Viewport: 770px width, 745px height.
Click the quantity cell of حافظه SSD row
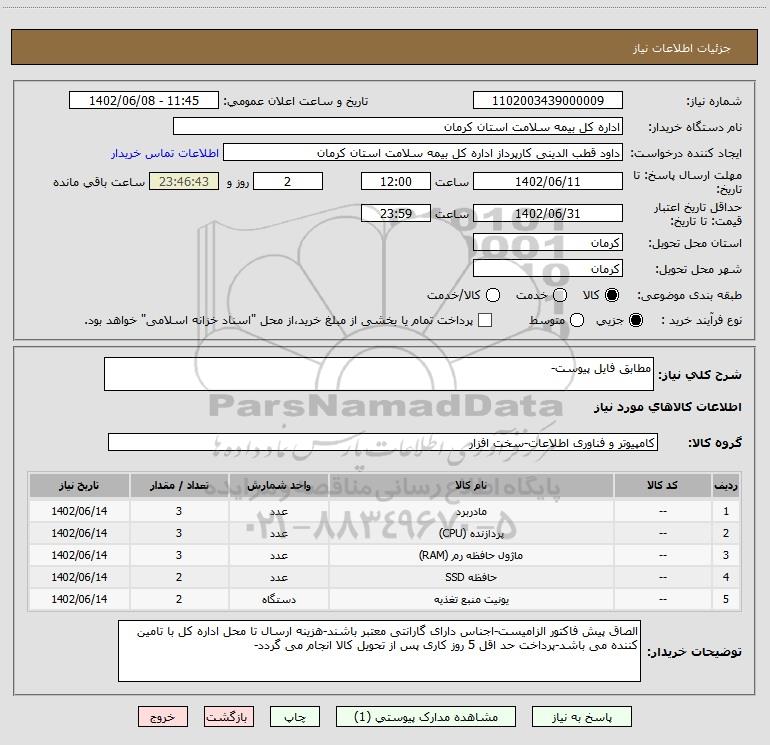[179, 577]
